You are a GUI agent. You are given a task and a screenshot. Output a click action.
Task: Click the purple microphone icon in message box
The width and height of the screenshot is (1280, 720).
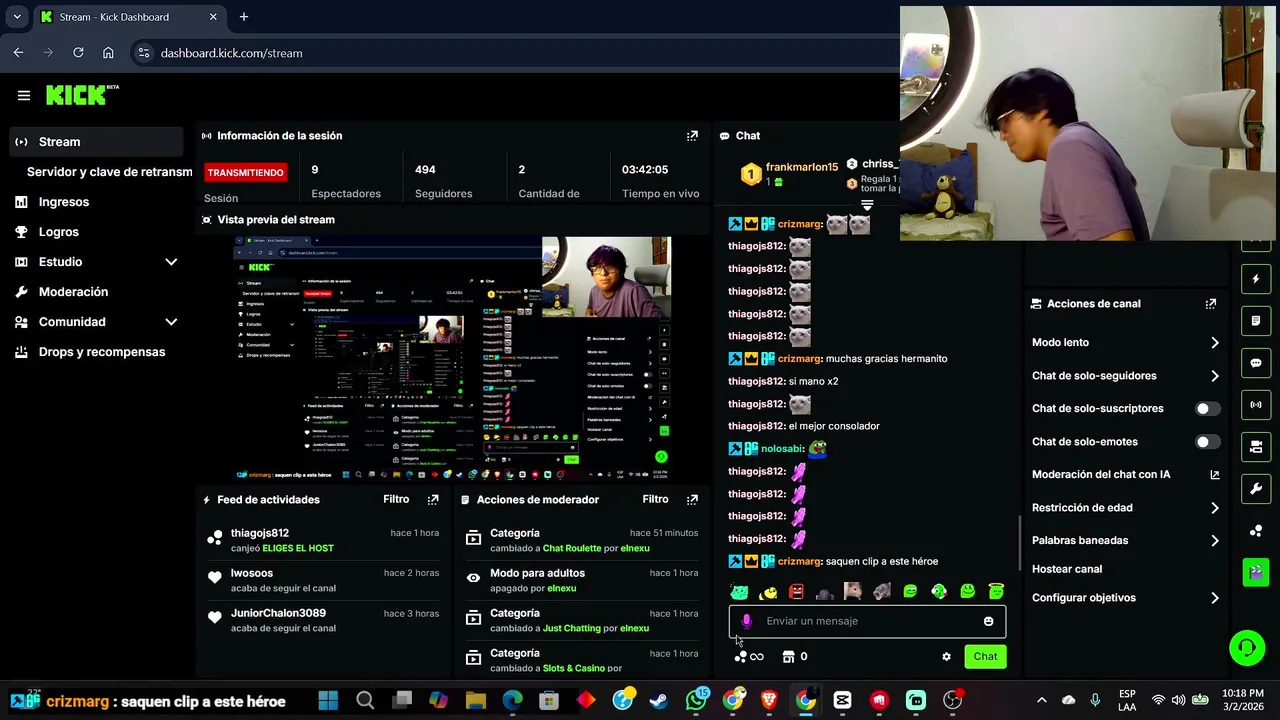pyautogui.click(x=746, y=621)
